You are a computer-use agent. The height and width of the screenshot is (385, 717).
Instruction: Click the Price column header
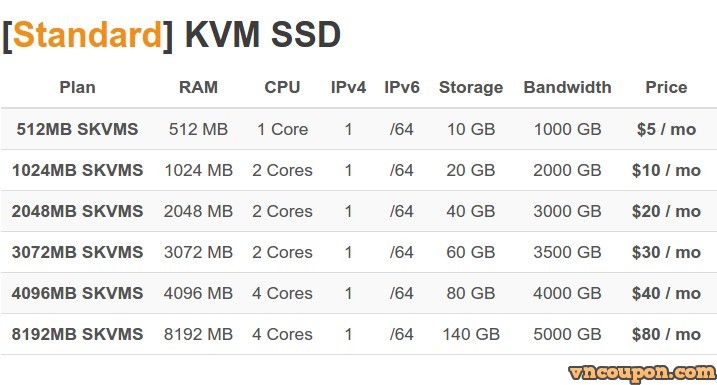coord(666,87)
